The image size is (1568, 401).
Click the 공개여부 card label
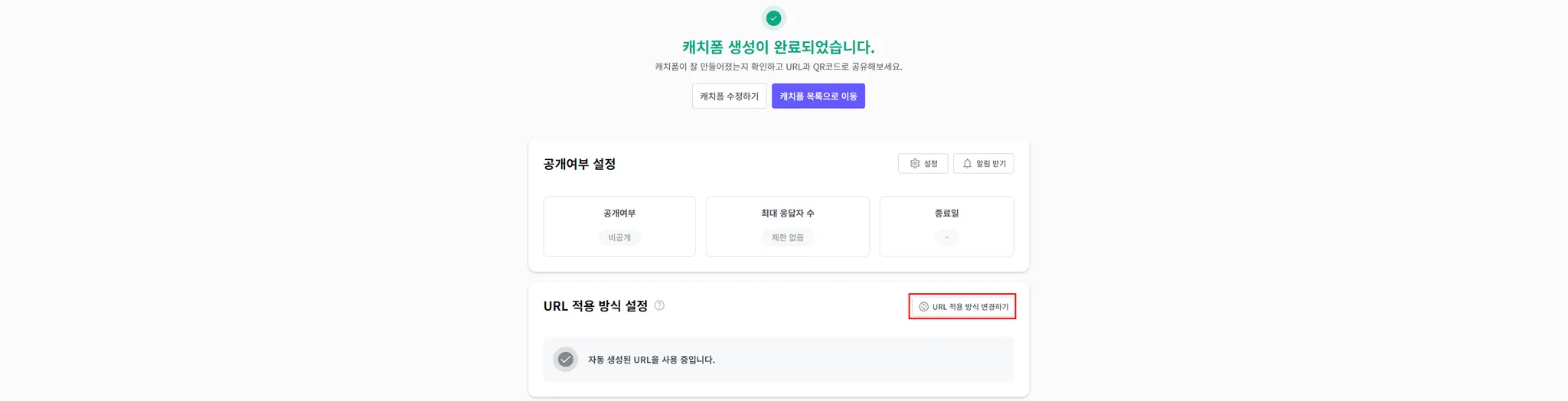tap(619, 214)
